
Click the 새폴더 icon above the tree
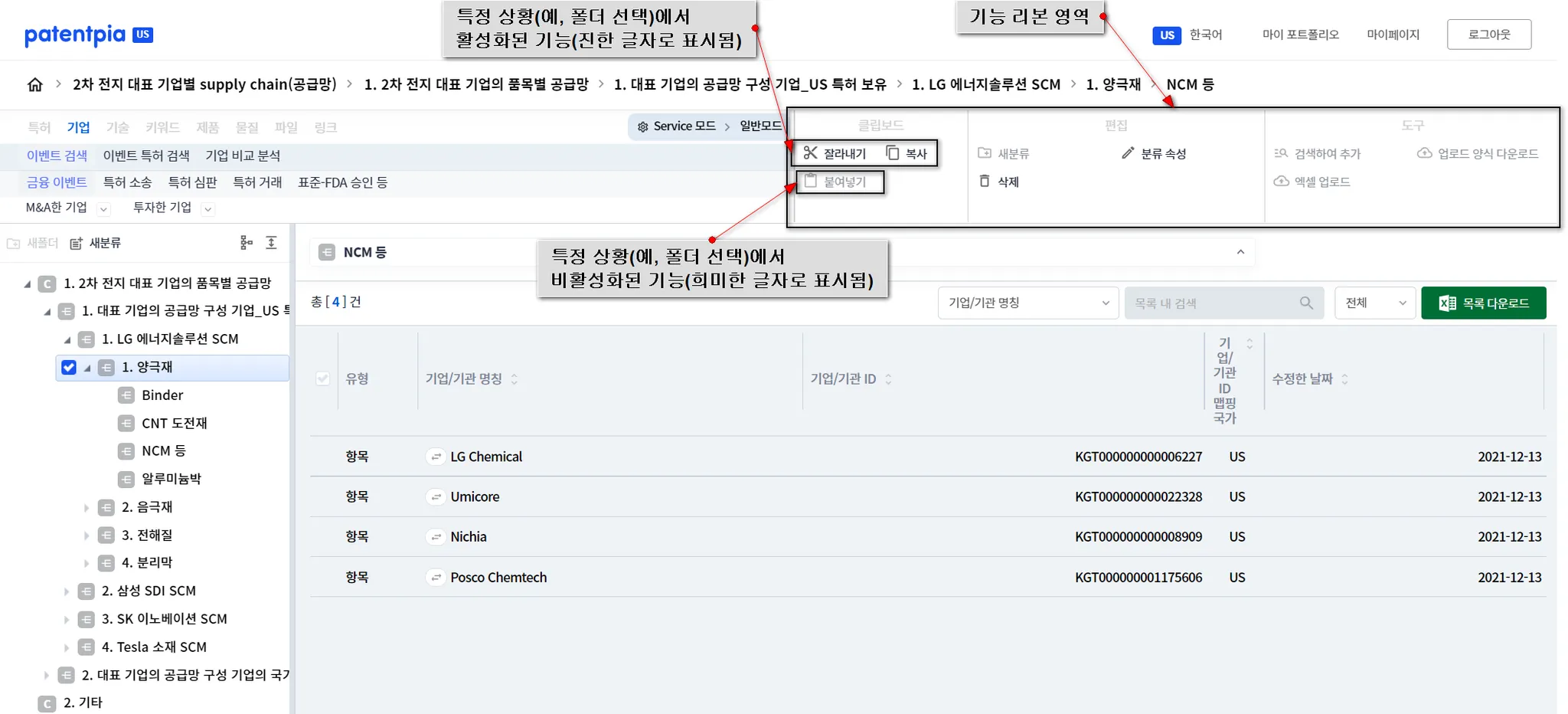(x=13, y=244)
